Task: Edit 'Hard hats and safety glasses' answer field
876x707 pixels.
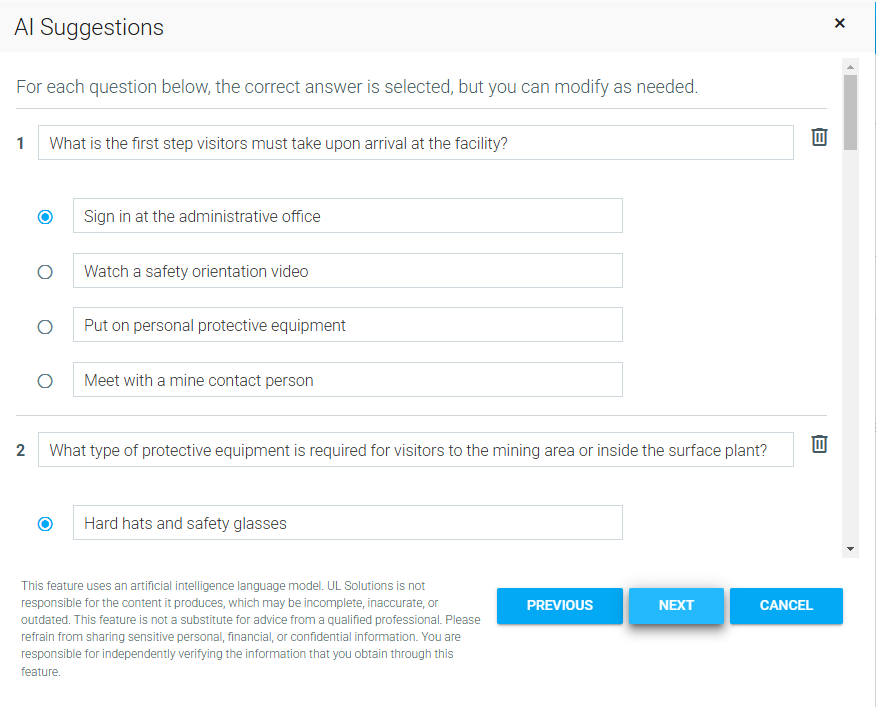Action: (347, 523)
